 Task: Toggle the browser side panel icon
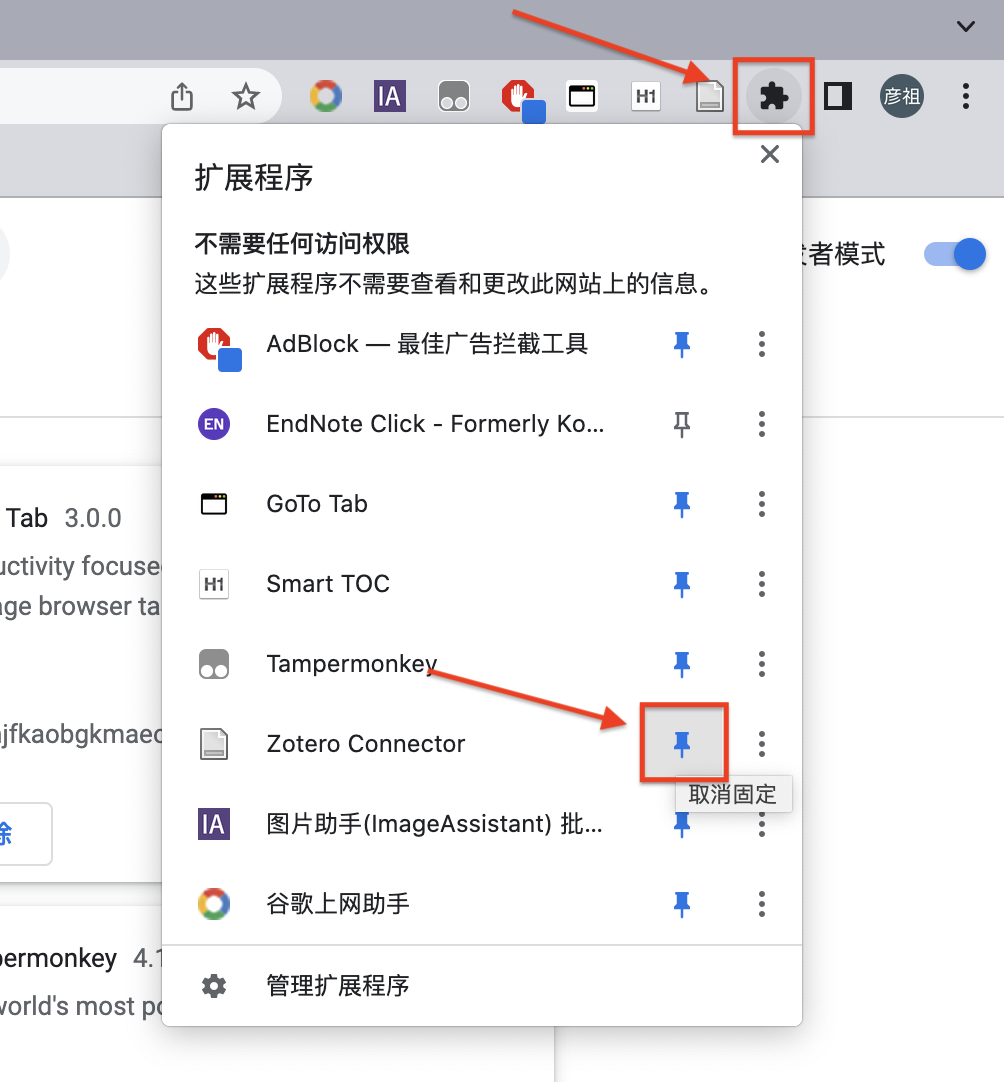(x=838, y=96)
